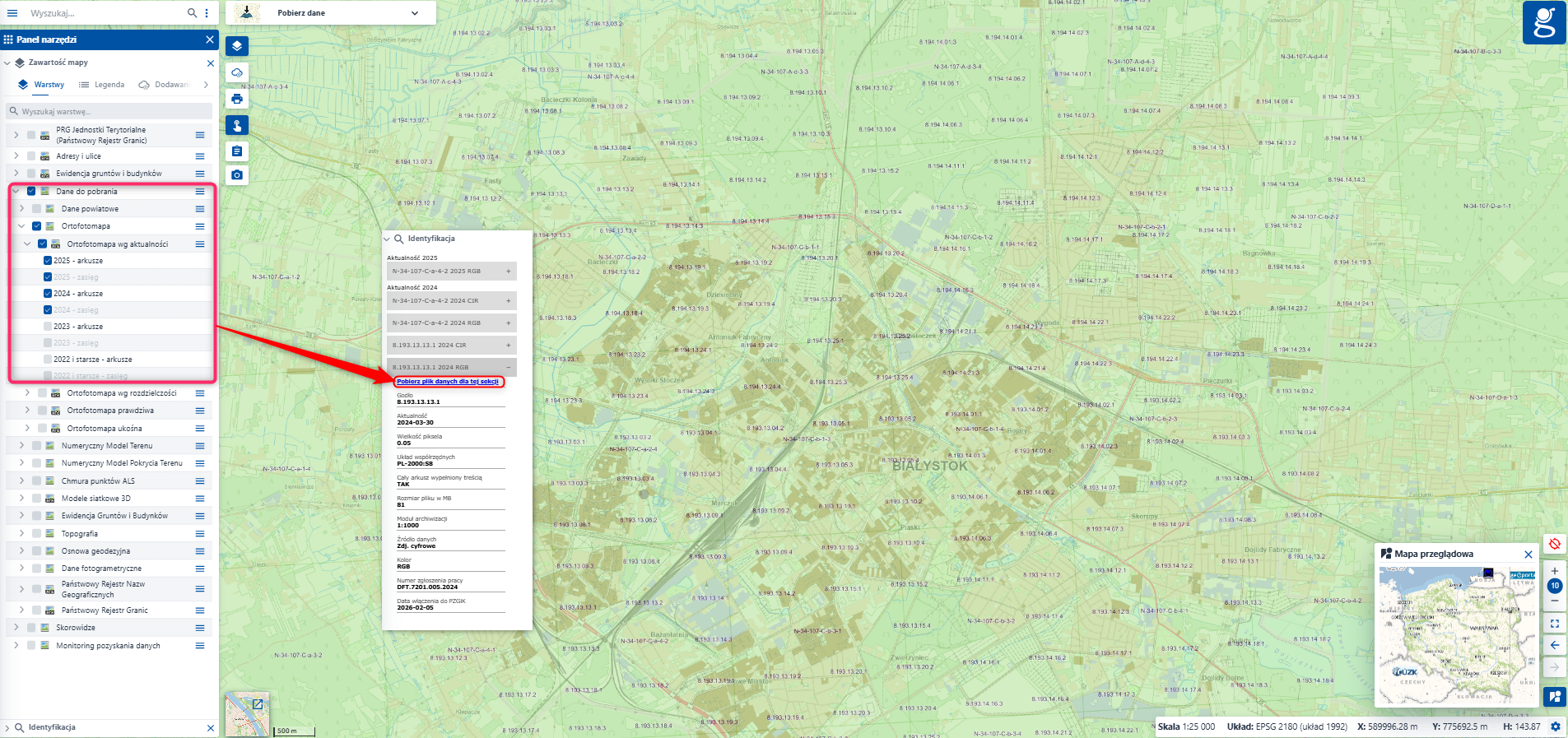1568x738 pixels.
Task: Open the Pobierz dane dropdown
Action: coord(414,13)
